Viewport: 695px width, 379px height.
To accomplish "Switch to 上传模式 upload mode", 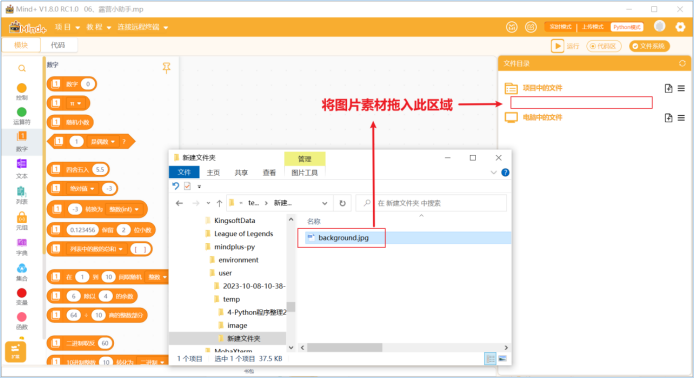I will click(x=592, y=27).
